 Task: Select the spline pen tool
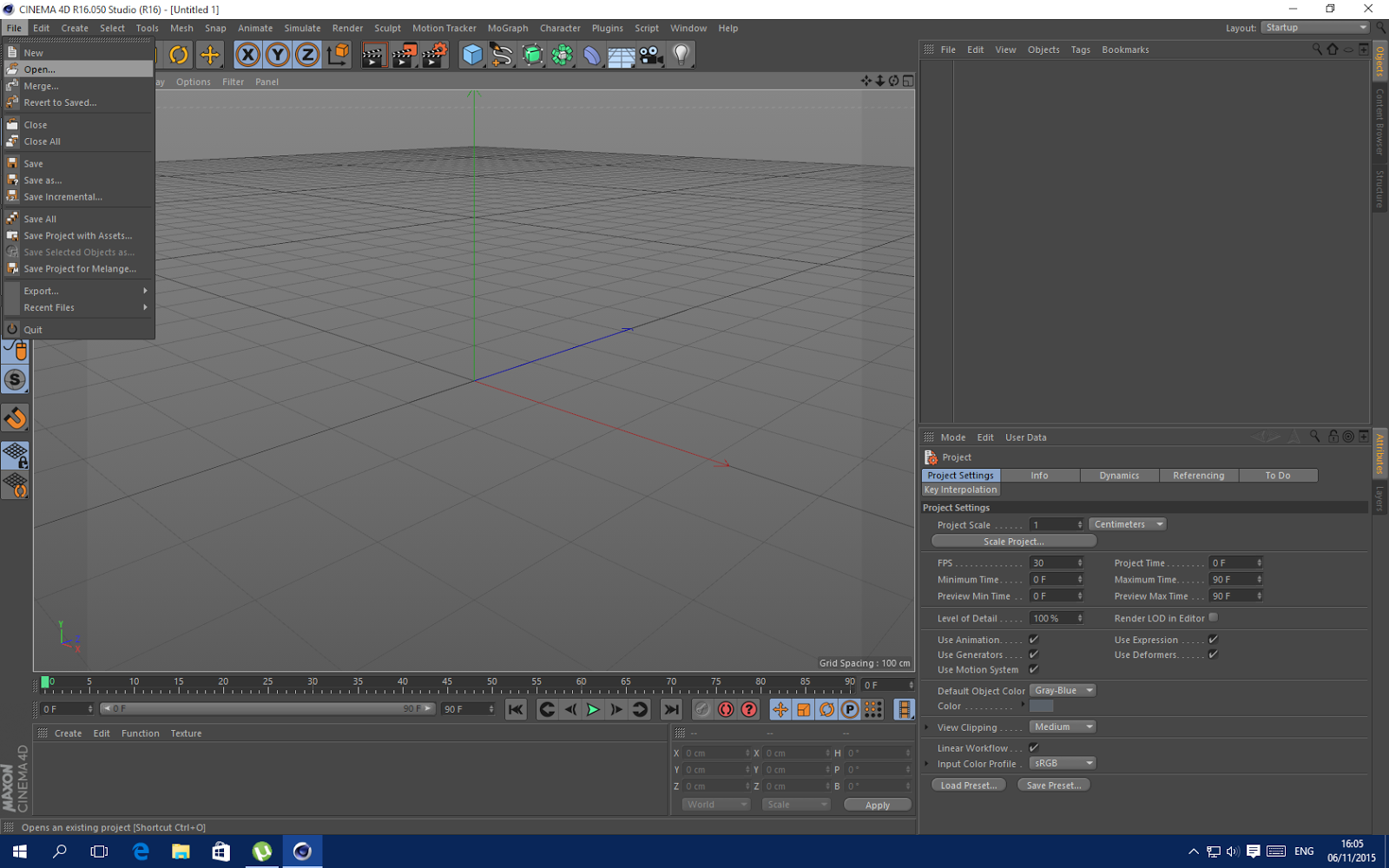pos(502,55)
